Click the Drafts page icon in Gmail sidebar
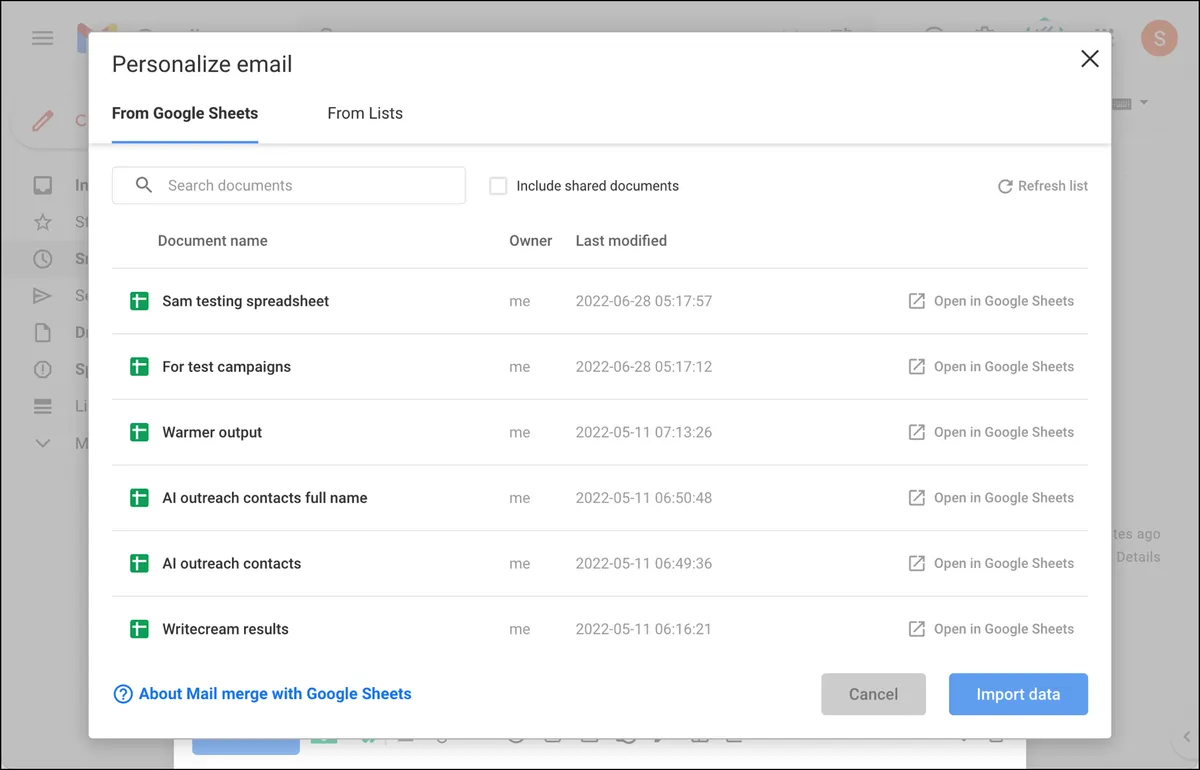The image size is (1200, 770). [42, 333]
